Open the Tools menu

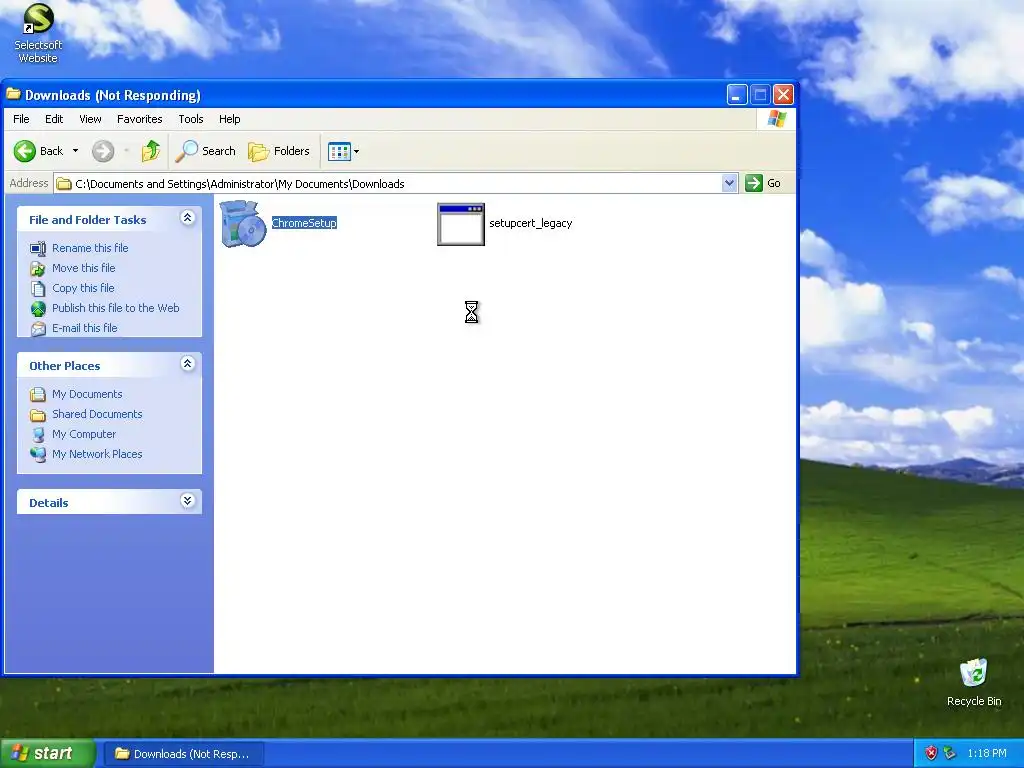pyautogui.click(x=191, y=119)
